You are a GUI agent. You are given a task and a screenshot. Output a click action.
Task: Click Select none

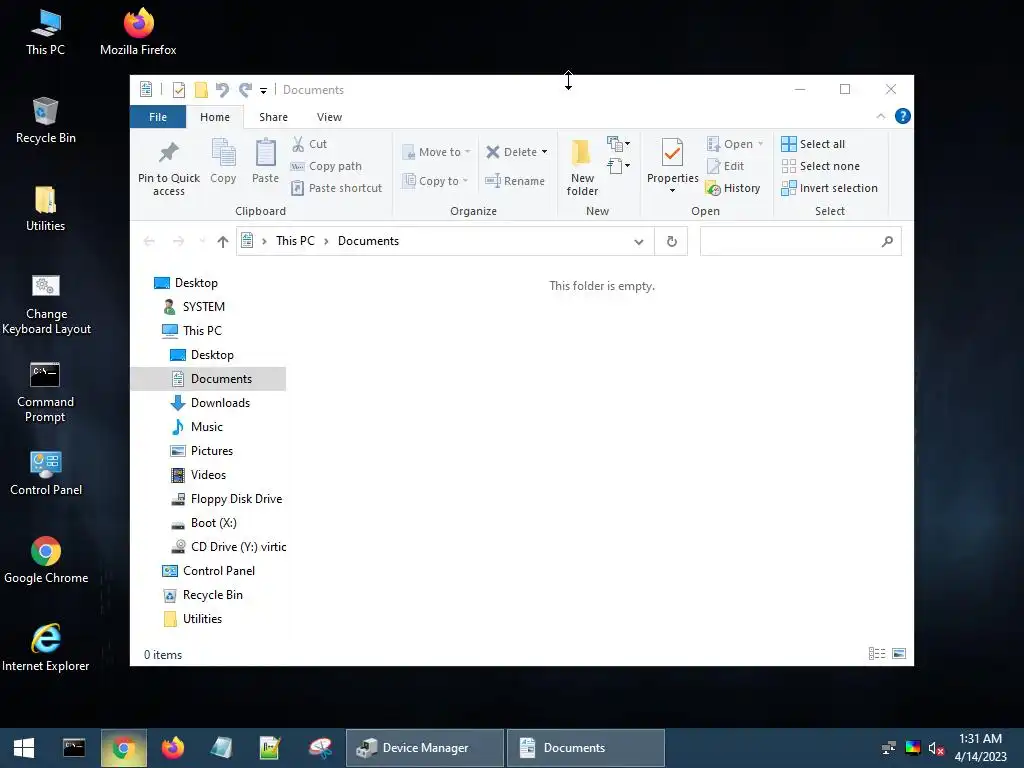(x=821, y=166)
